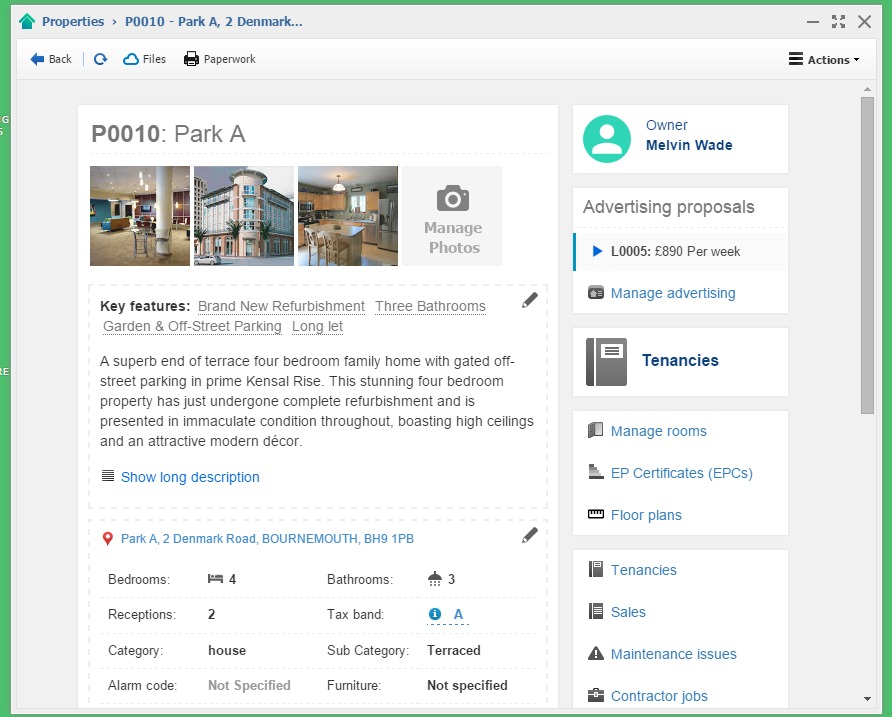Click the tax band info icon

434,614
